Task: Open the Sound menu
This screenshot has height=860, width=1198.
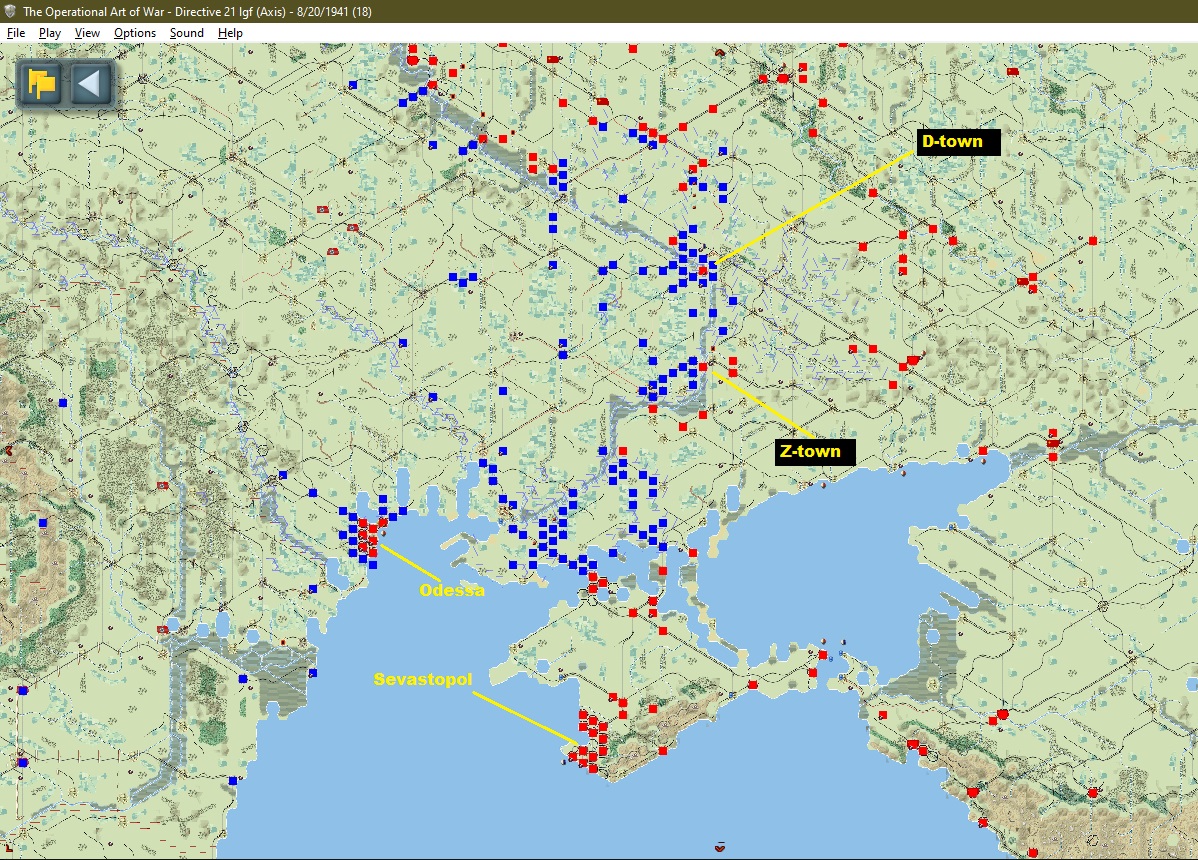Action: (x=186, y=33)
